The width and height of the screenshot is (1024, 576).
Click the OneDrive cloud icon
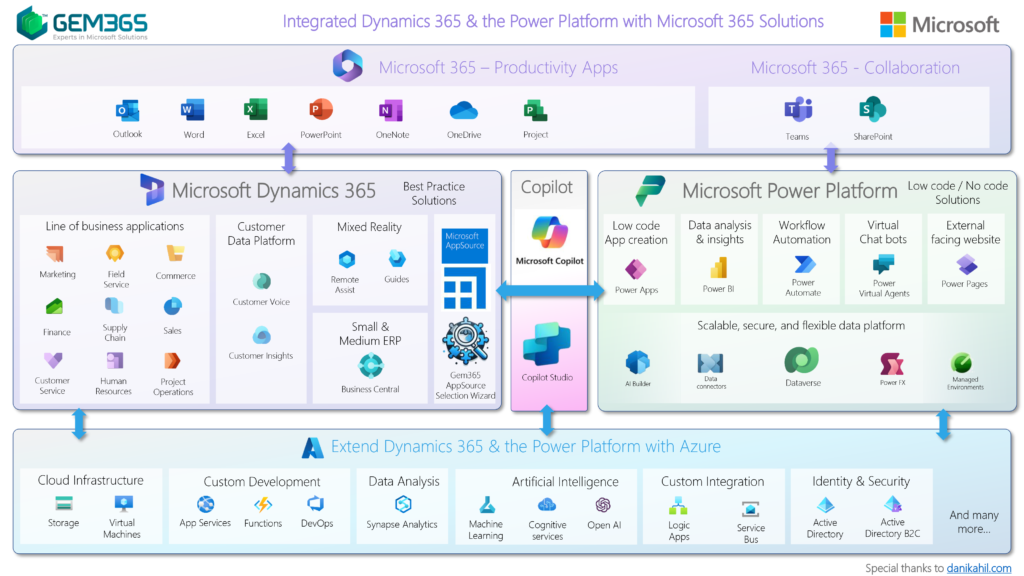[x=464, y=111]
